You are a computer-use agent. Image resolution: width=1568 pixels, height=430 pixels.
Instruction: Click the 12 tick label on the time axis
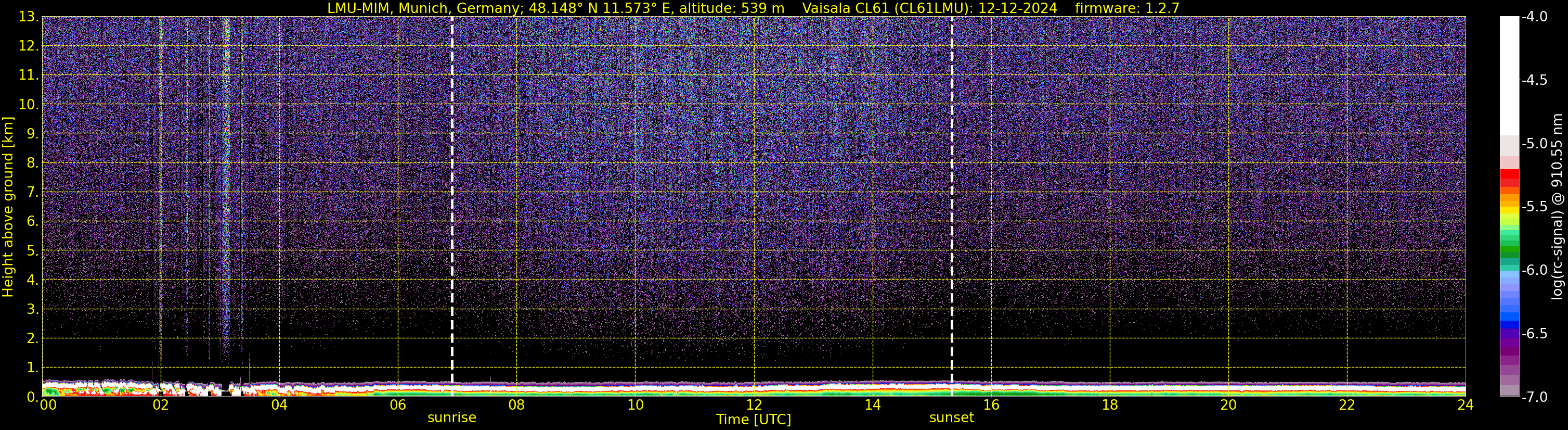(x=754, y=406)
